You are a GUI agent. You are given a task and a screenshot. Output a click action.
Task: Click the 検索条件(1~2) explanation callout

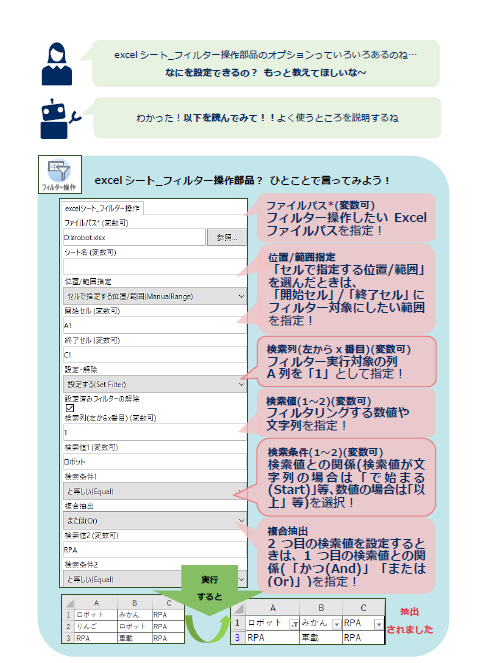click(346, 477)
